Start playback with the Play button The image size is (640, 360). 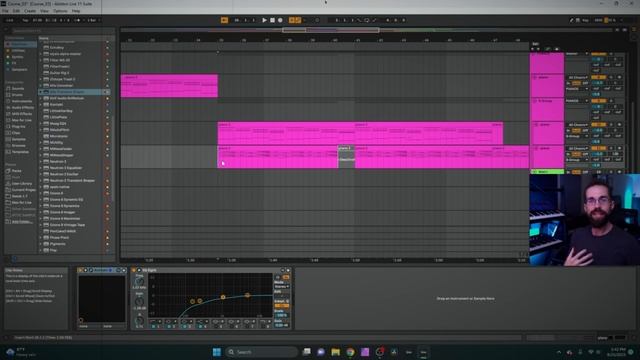point(264,20)
